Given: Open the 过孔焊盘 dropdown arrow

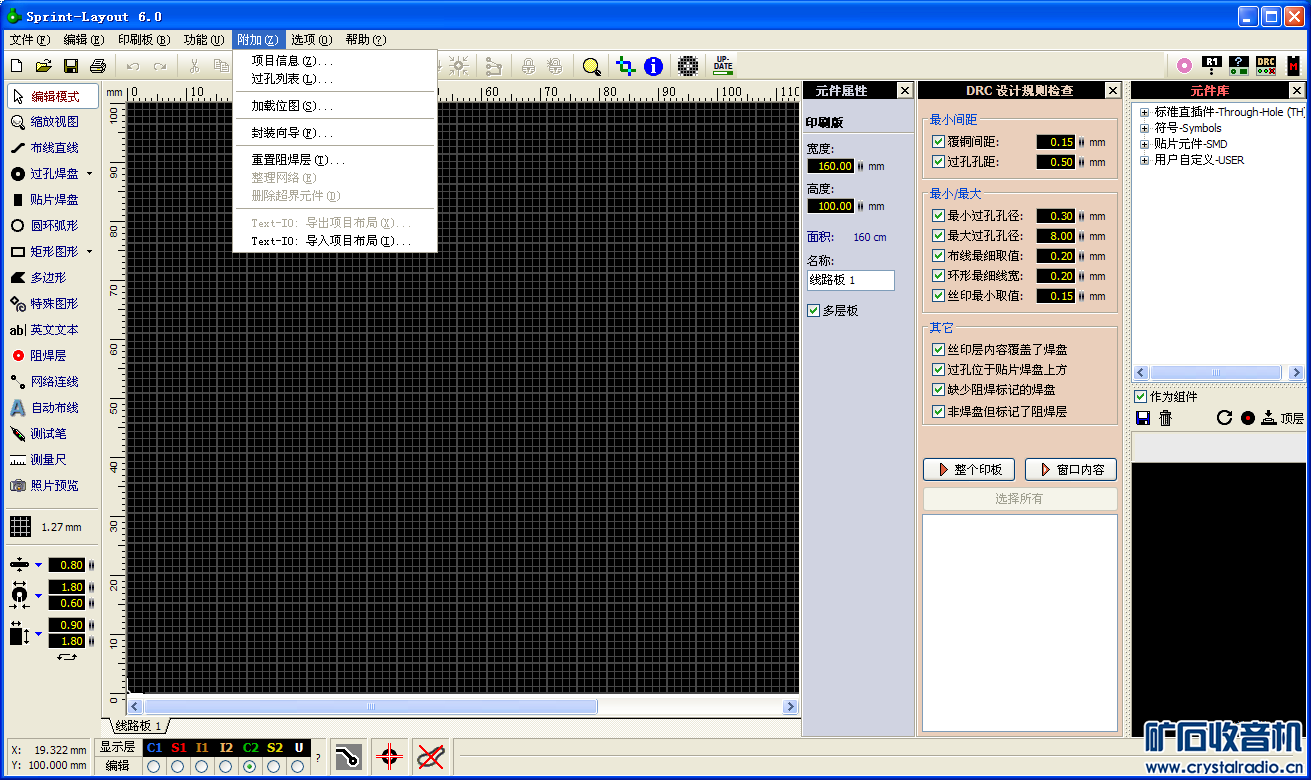Looking at the screenshot, I should 89,174.
